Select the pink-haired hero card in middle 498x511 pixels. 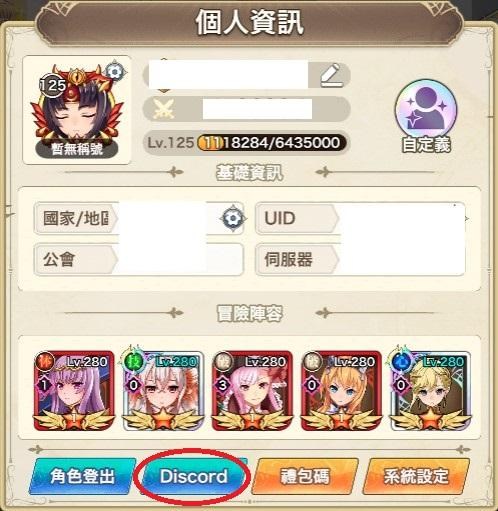252,390
